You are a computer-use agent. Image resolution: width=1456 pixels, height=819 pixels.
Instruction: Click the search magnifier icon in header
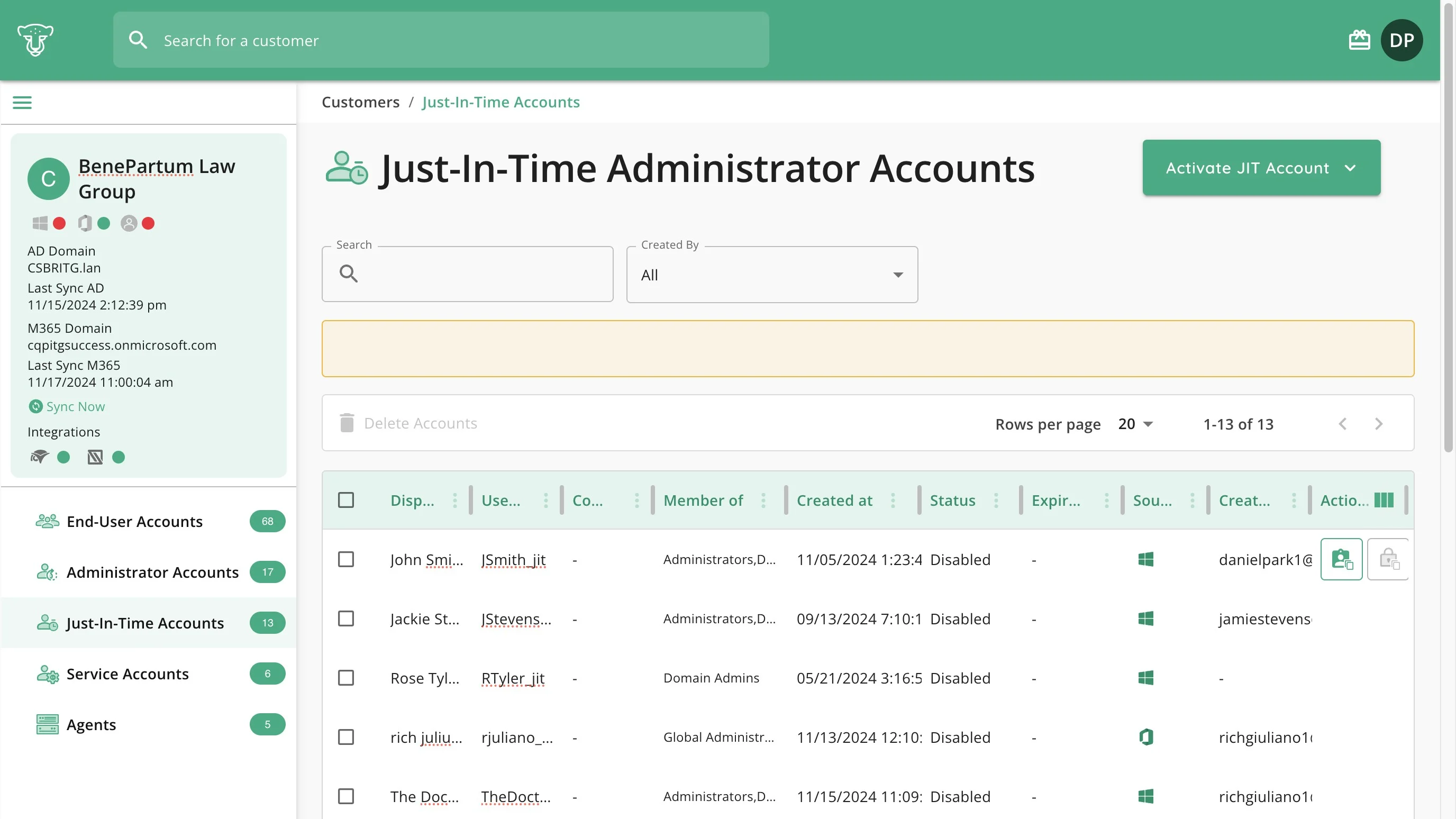click(x=138, y=40)
